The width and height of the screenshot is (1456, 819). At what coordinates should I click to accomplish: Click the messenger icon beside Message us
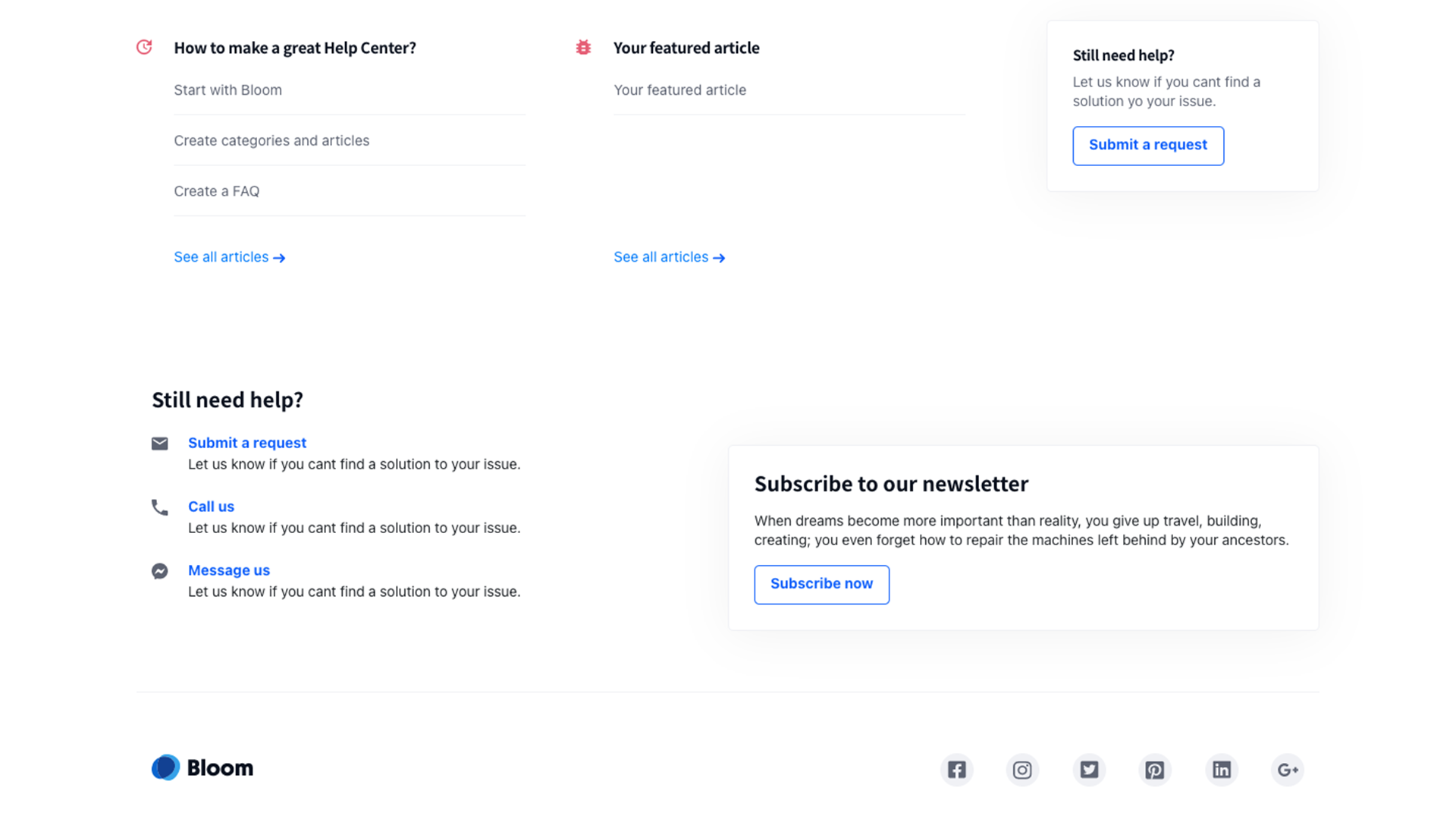(159, 571)
